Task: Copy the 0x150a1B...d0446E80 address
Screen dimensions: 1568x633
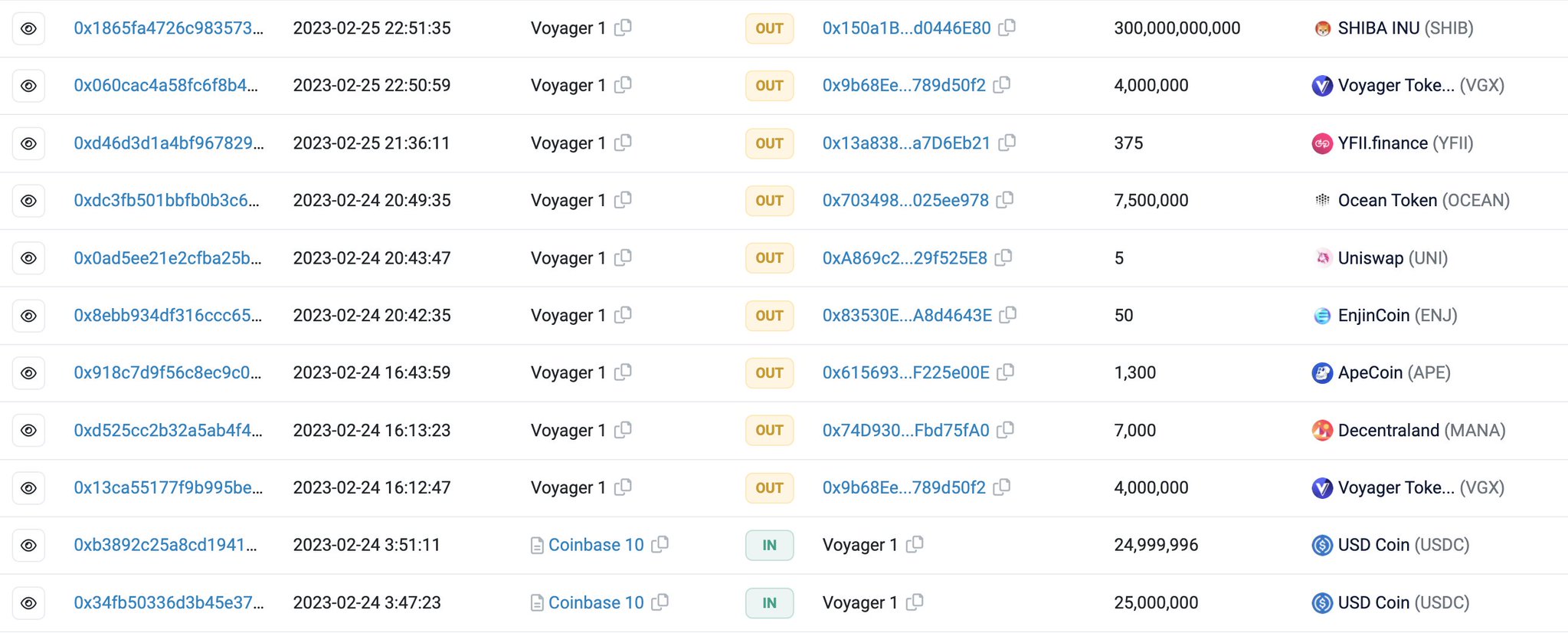Action: coord(1007,28)
